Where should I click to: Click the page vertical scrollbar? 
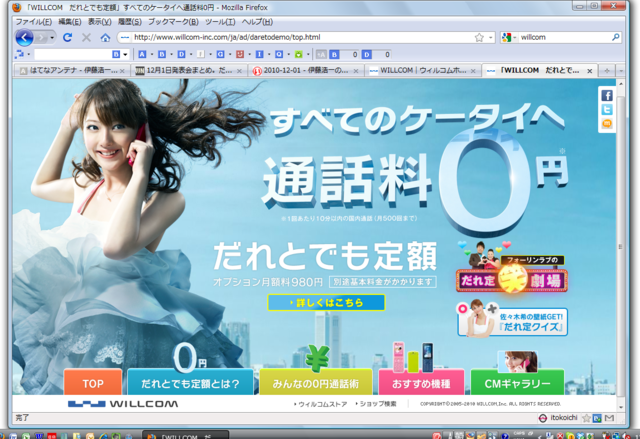tap(620, 245)
